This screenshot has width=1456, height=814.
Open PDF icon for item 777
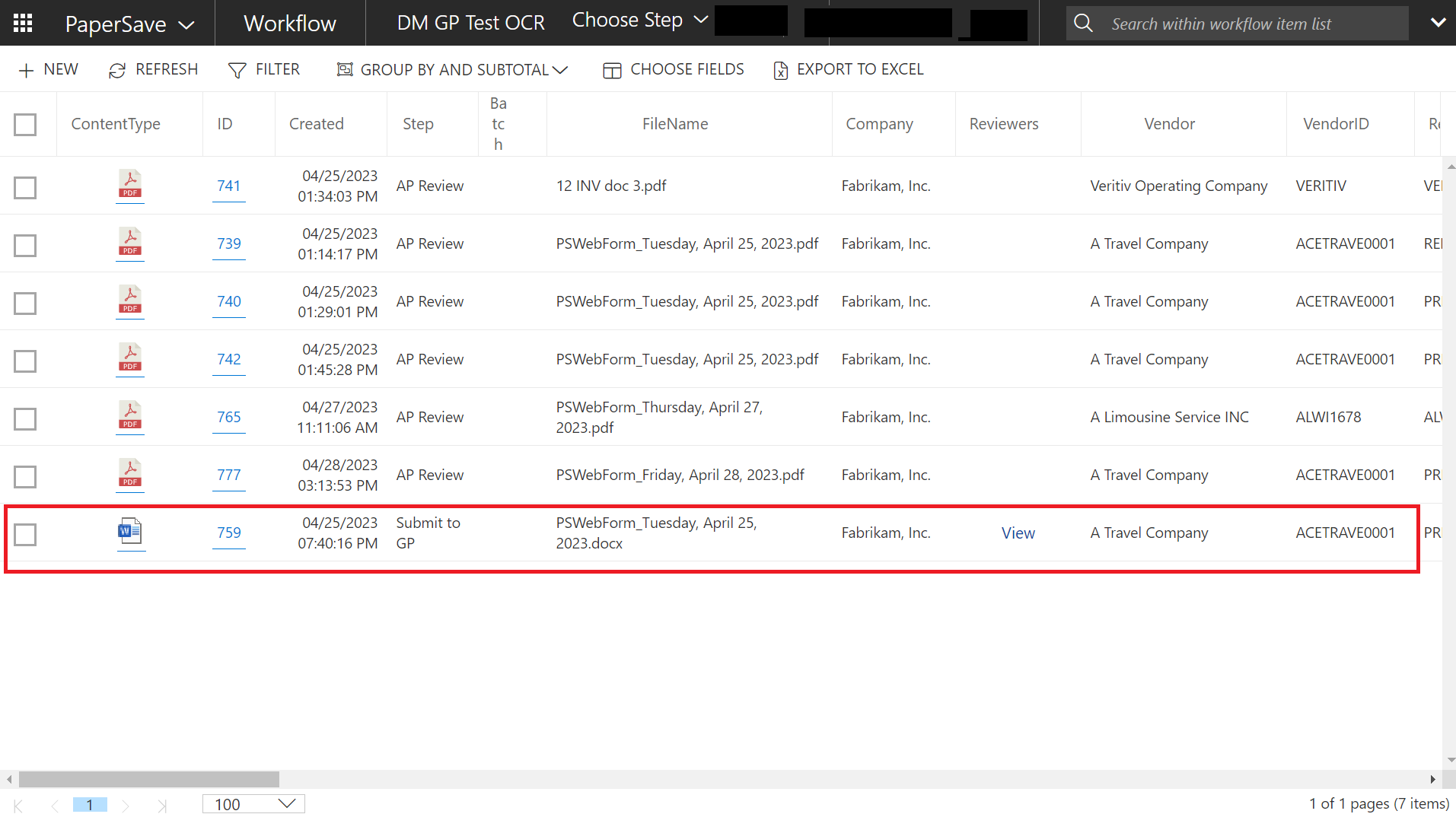coord(130,473)
